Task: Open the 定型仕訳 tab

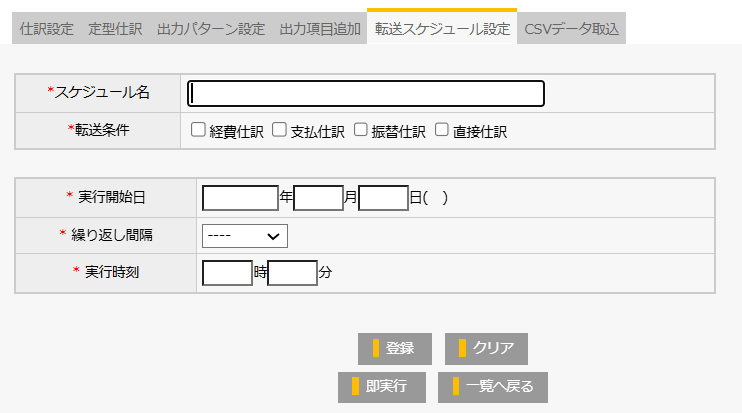Action: pyautogui.click(x=115, y=28)
